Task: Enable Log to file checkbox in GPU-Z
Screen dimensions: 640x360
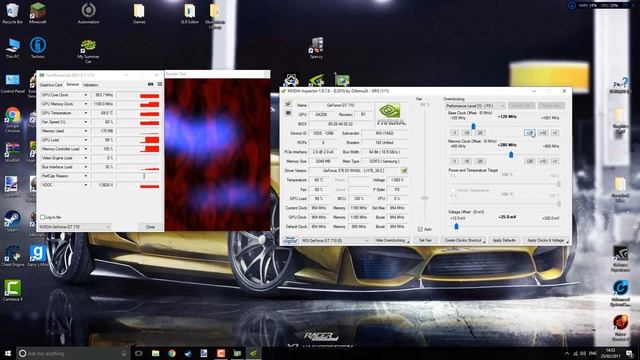Action: click(42, 217)
